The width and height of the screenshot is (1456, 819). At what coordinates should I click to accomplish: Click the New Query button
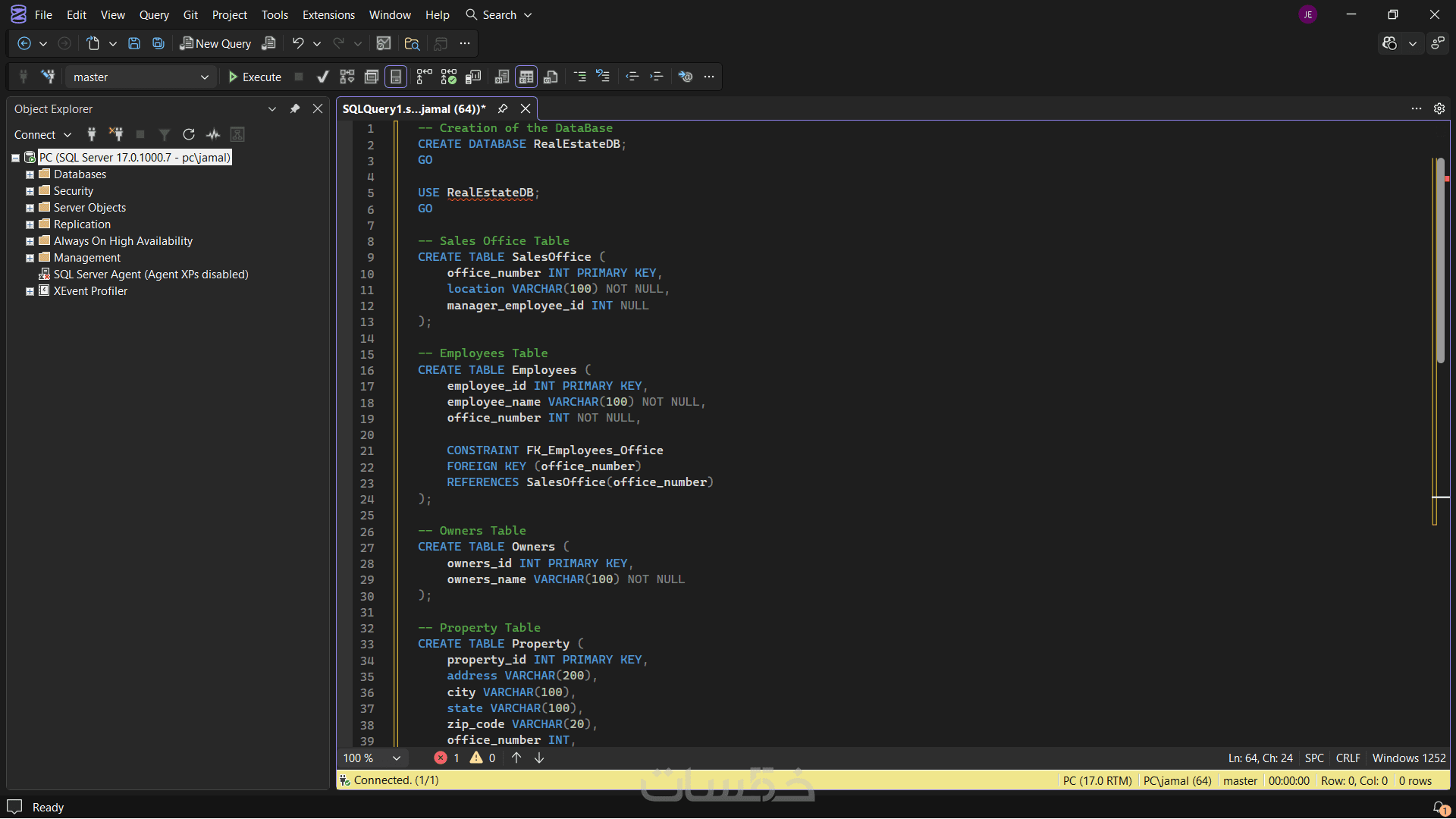[215, 43]
